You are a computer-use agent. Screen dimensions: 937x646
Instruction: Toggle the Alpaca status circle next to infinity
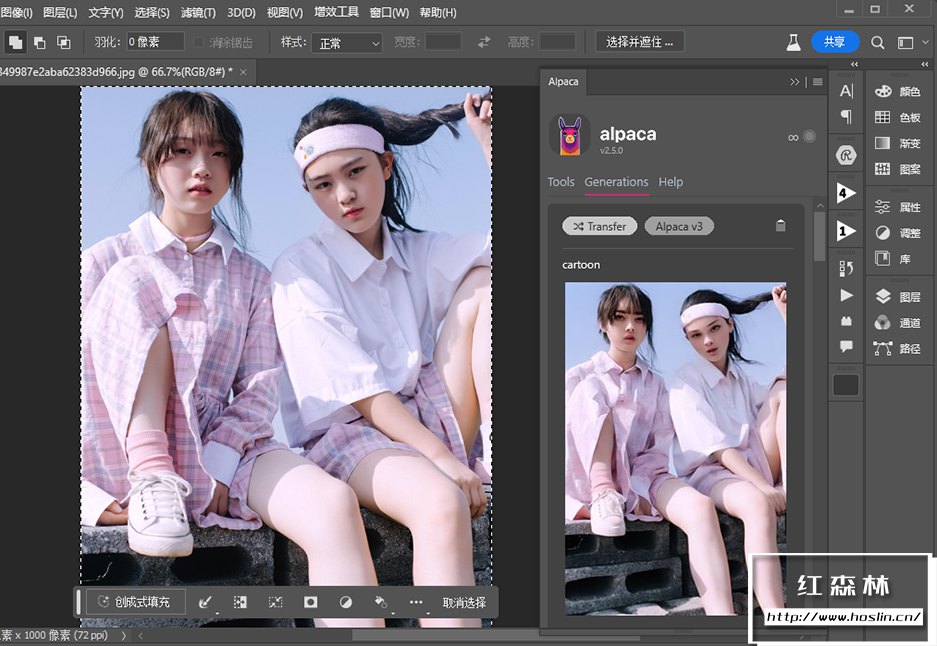pyautogui.click(x=809, y=137)
